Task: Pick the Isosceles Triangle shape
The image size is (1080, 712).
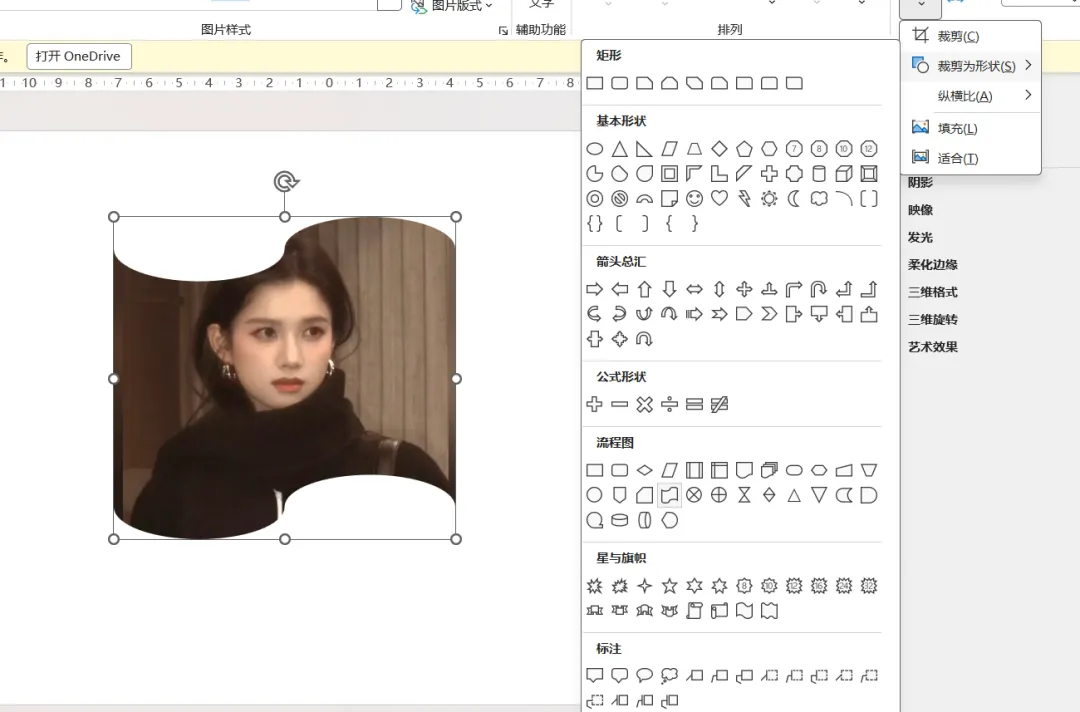Action: 620,149
